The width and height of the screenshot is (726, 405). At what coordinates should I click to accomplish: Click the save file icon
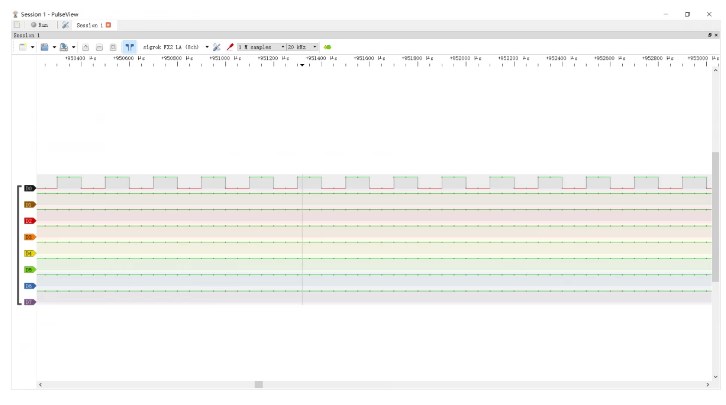point(64,47)
